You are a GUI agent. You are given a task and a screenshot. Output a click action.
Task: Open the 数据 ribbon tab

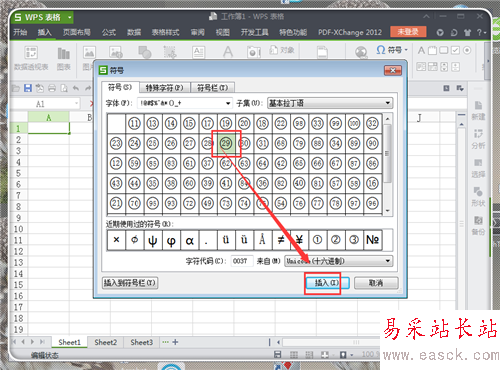pyautogui.click(x=134, y=32)
